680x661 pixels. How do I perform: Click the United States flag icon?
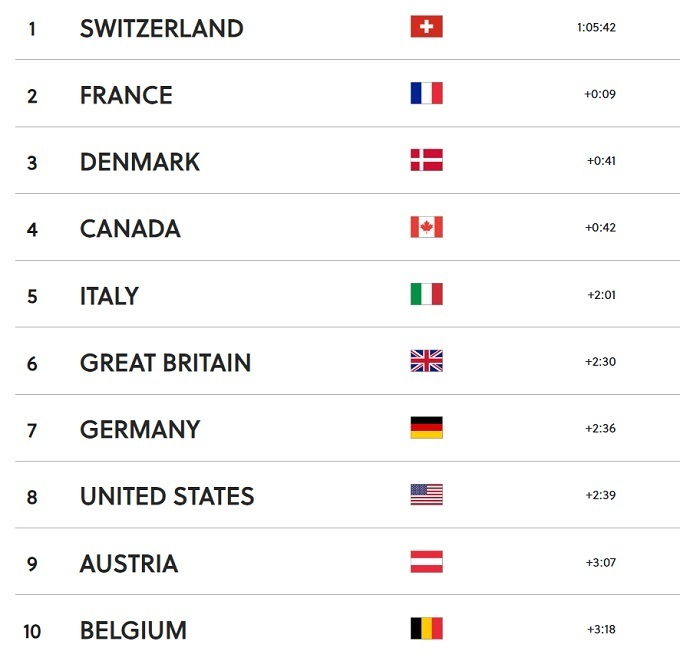click(x=426, y=495)
